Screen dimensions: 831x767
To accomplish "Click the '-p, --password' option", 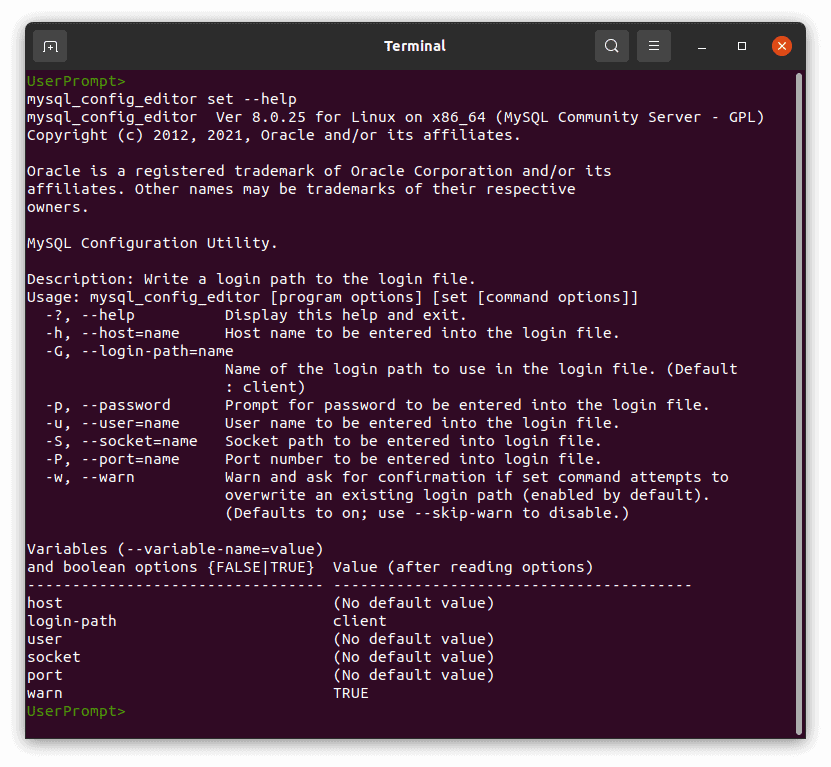I will coord(108,405).
